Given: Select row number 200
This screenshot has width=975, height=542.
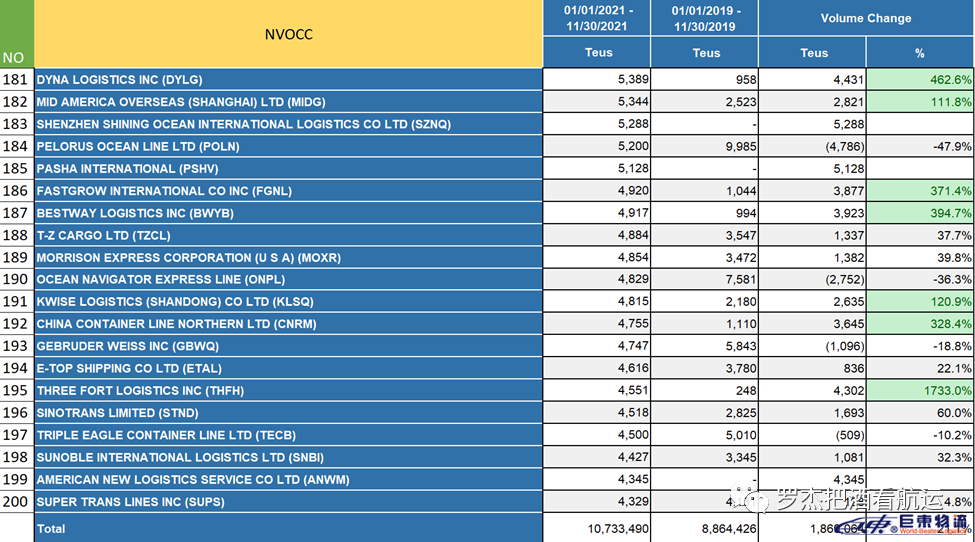Looking at the screenshot, I should point(17,502).
